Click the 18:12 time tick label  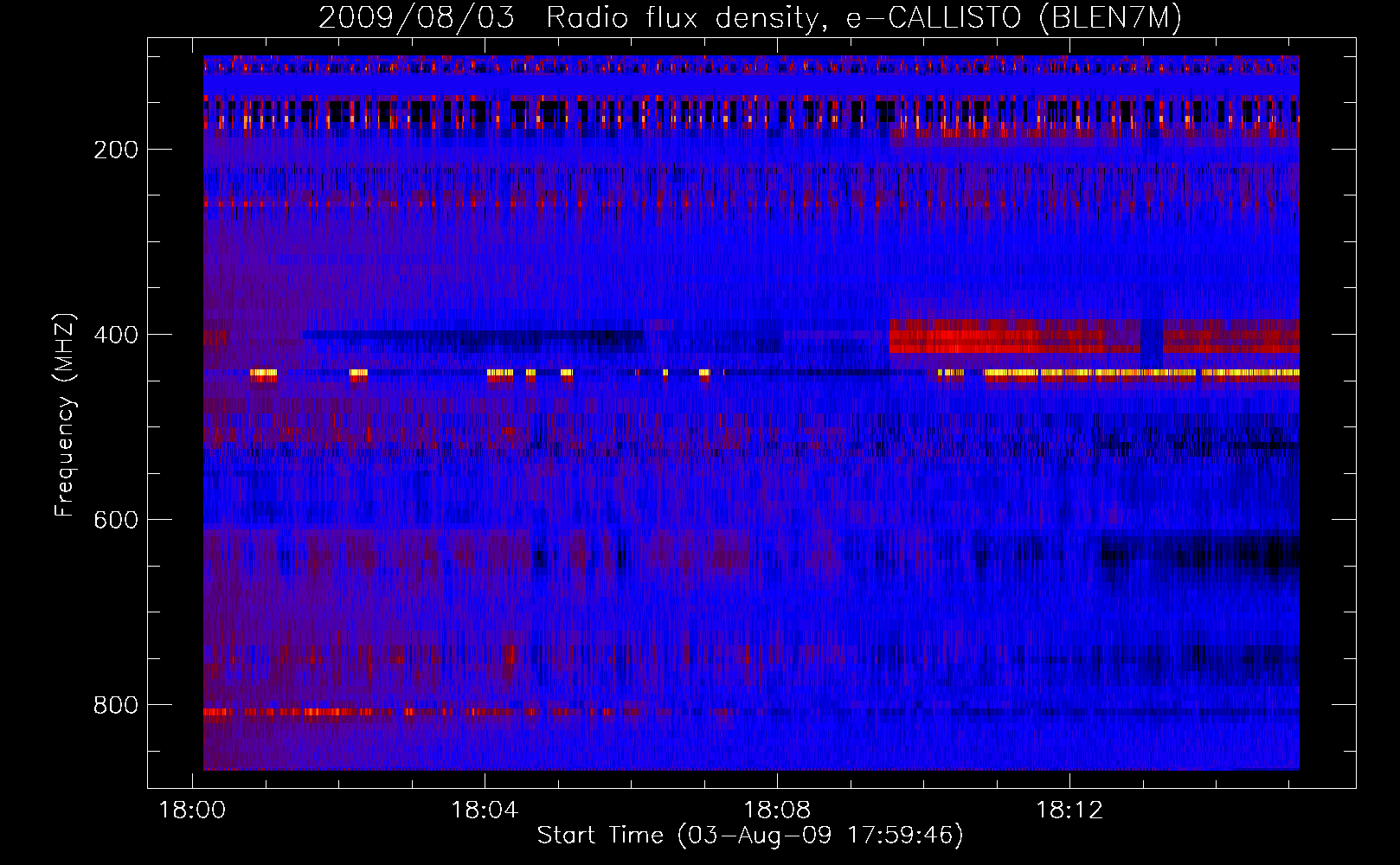(x=1069, y=810)
